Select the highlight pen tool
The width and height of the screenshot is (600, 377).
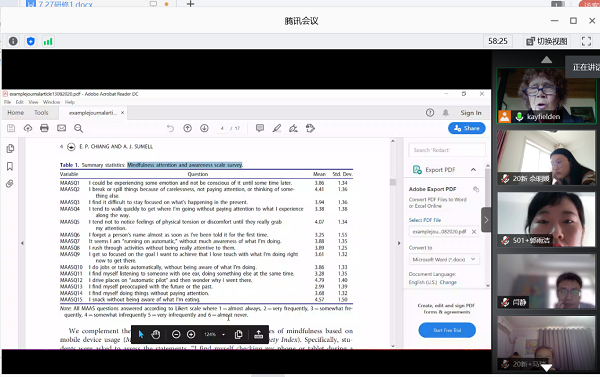277,128
